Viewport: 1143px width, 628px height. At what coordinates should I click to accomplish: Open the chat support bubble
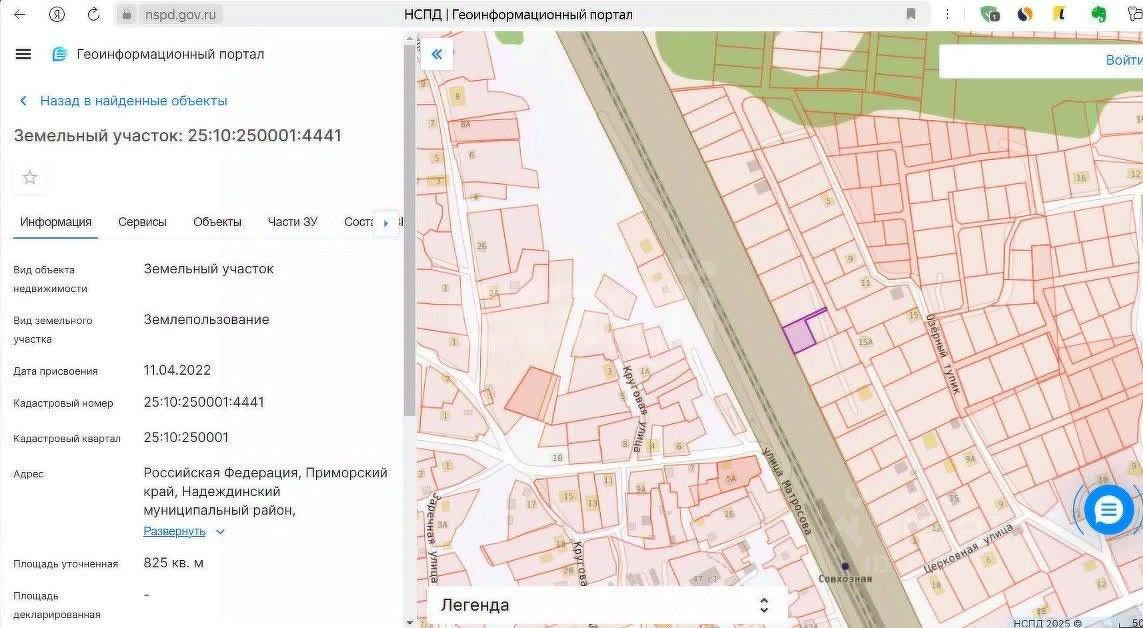pos(1108,511)
